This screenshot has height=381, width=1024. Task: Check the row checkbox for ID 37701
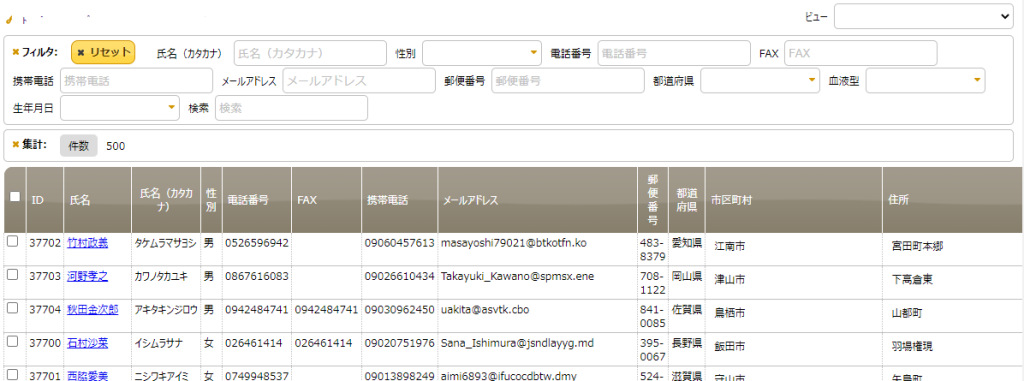tap(12, 374)
